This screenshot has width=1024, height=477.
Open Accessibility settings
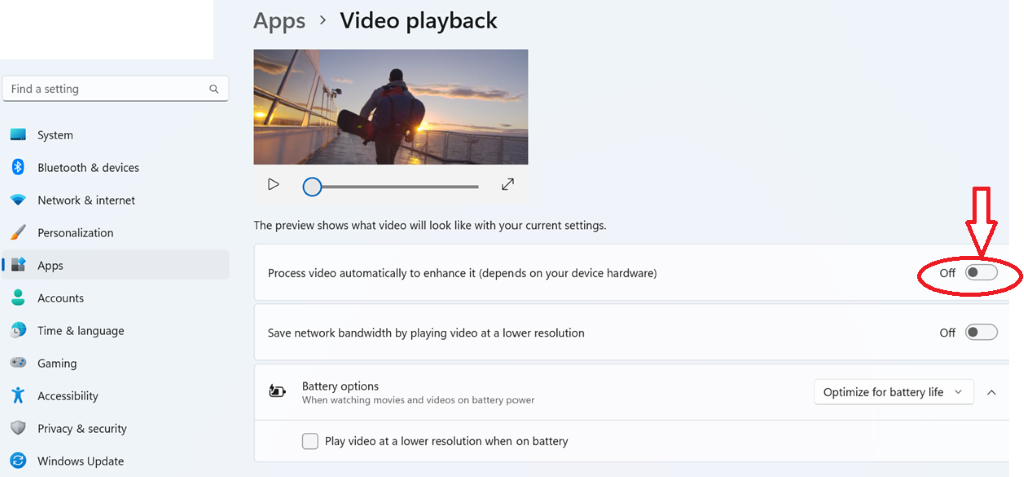point(116,396)
